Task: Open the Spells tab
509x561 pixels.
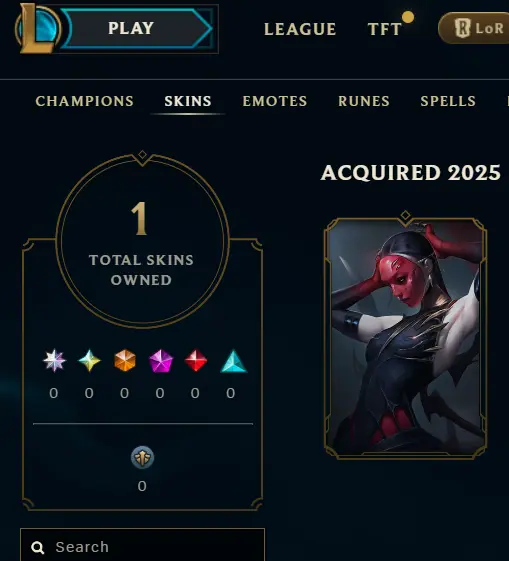Action: 448,101
